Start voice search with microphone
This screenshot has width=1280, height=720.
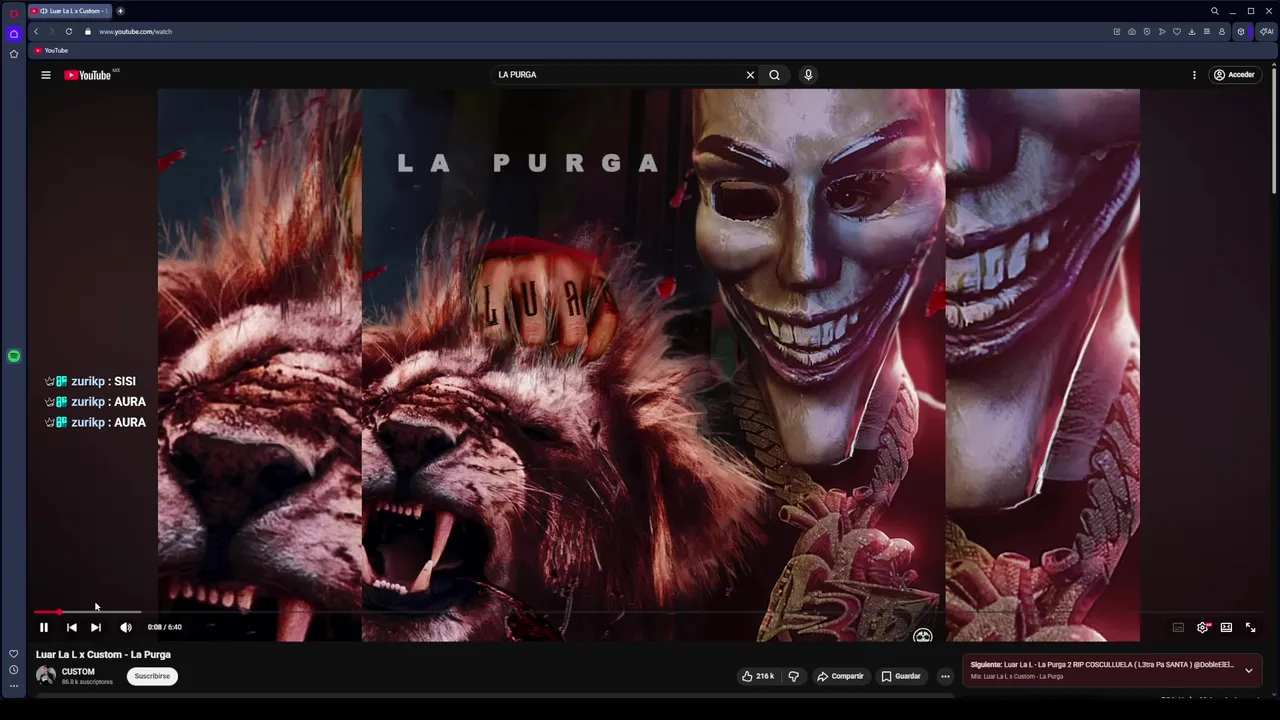pos(808,75)
